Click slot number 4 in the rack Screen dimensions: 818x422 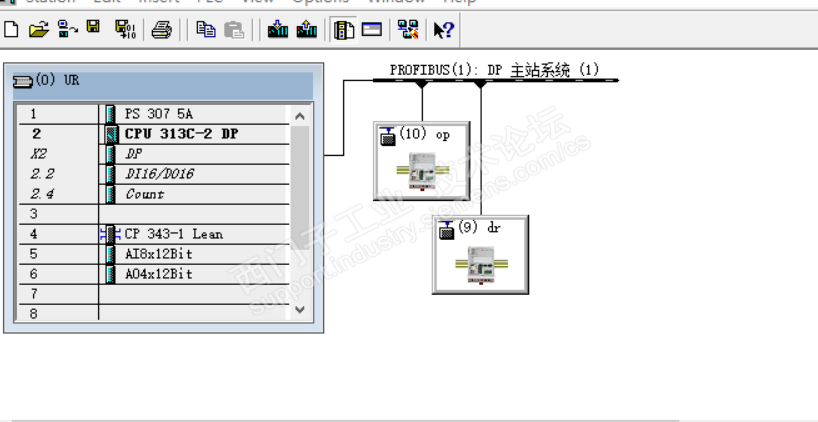click(33, 234)
